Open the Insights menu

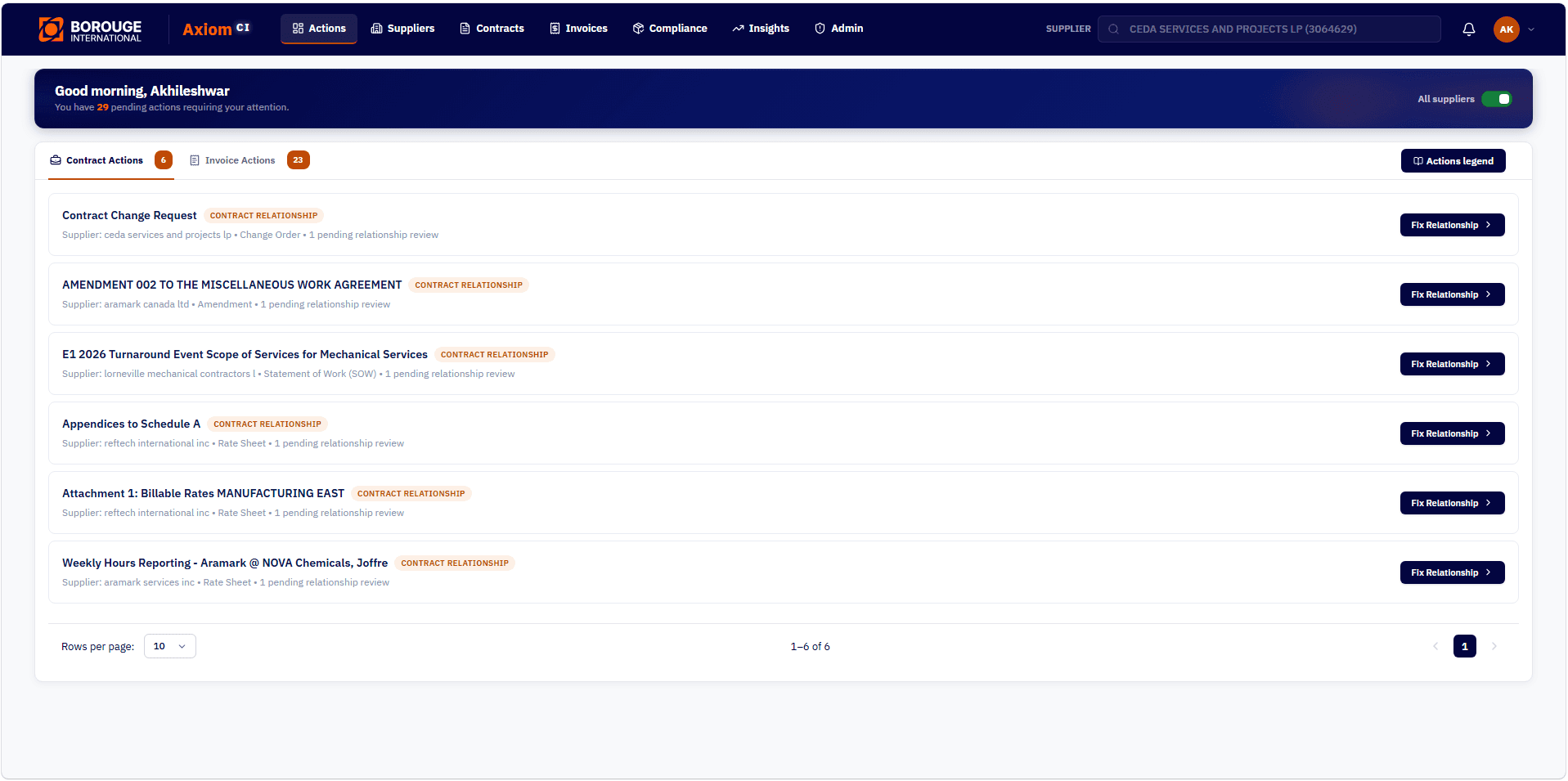coord(761,29)
